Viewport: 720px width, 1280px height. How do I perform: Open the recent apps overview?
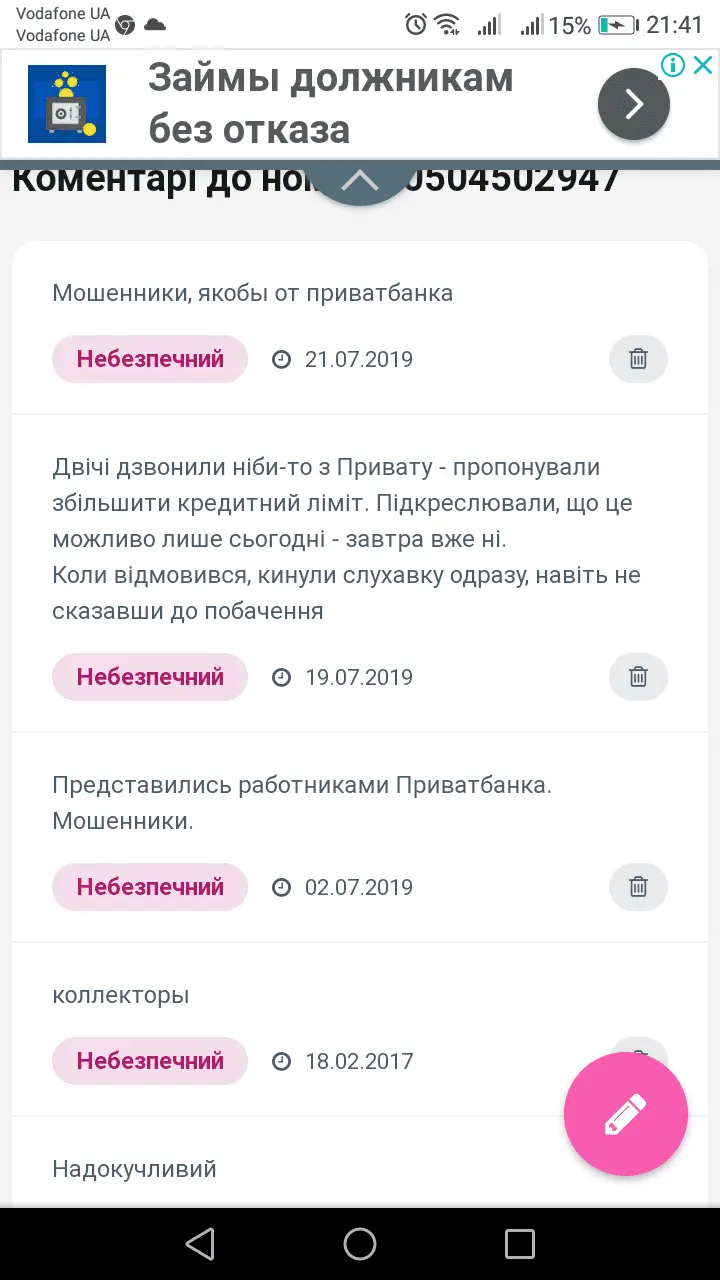520,1244
